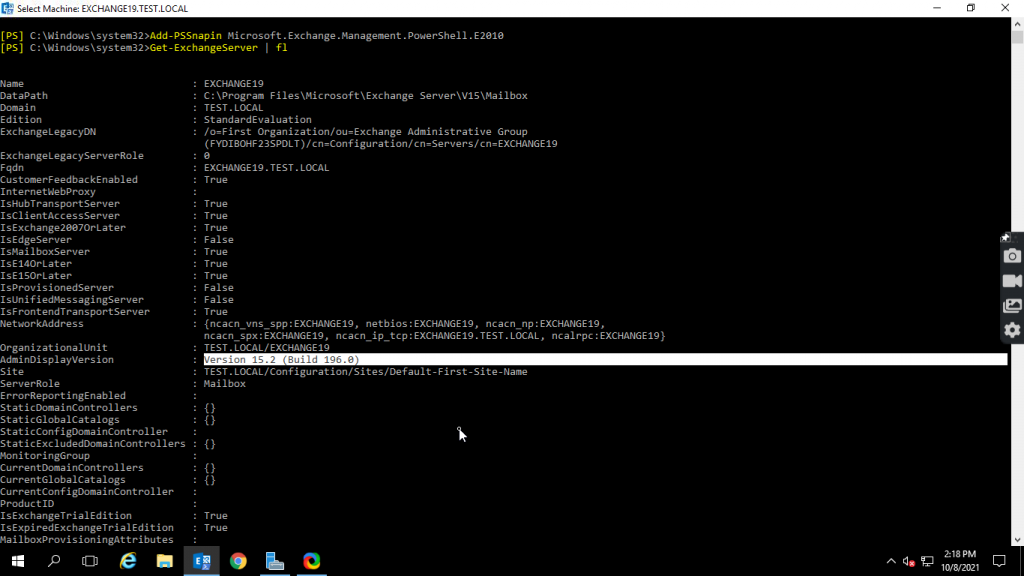Open the window system menu icon
The image size is (1024, 576).
(7, 8)
